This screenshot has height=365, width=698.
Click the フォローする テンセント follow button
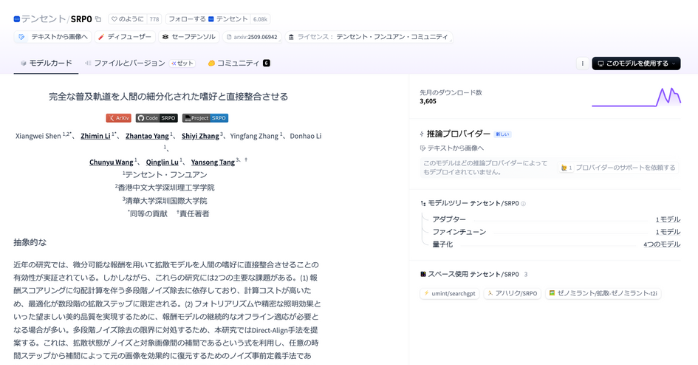coord(208,19)
